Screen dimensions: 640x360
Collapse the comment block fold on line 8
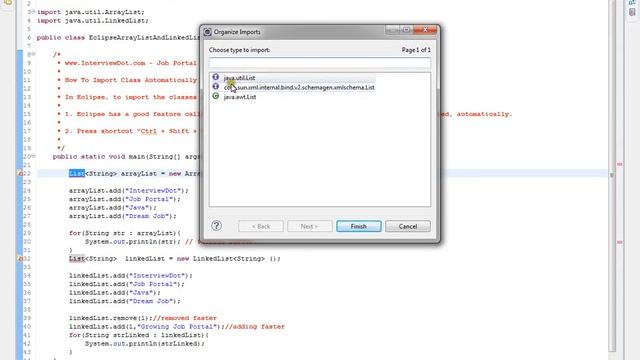pos(33,54)
